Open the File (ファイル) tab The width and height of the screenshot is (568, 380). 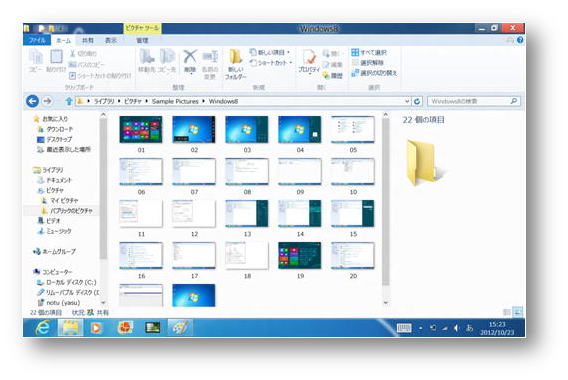pyautogui.click(x=37, y=40)
